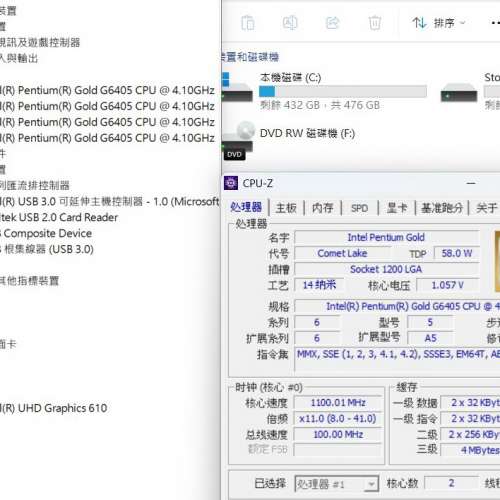
Task: Select the USB 3.0 可延伸主機控制器 device entry
Action: tap(109, 201)
